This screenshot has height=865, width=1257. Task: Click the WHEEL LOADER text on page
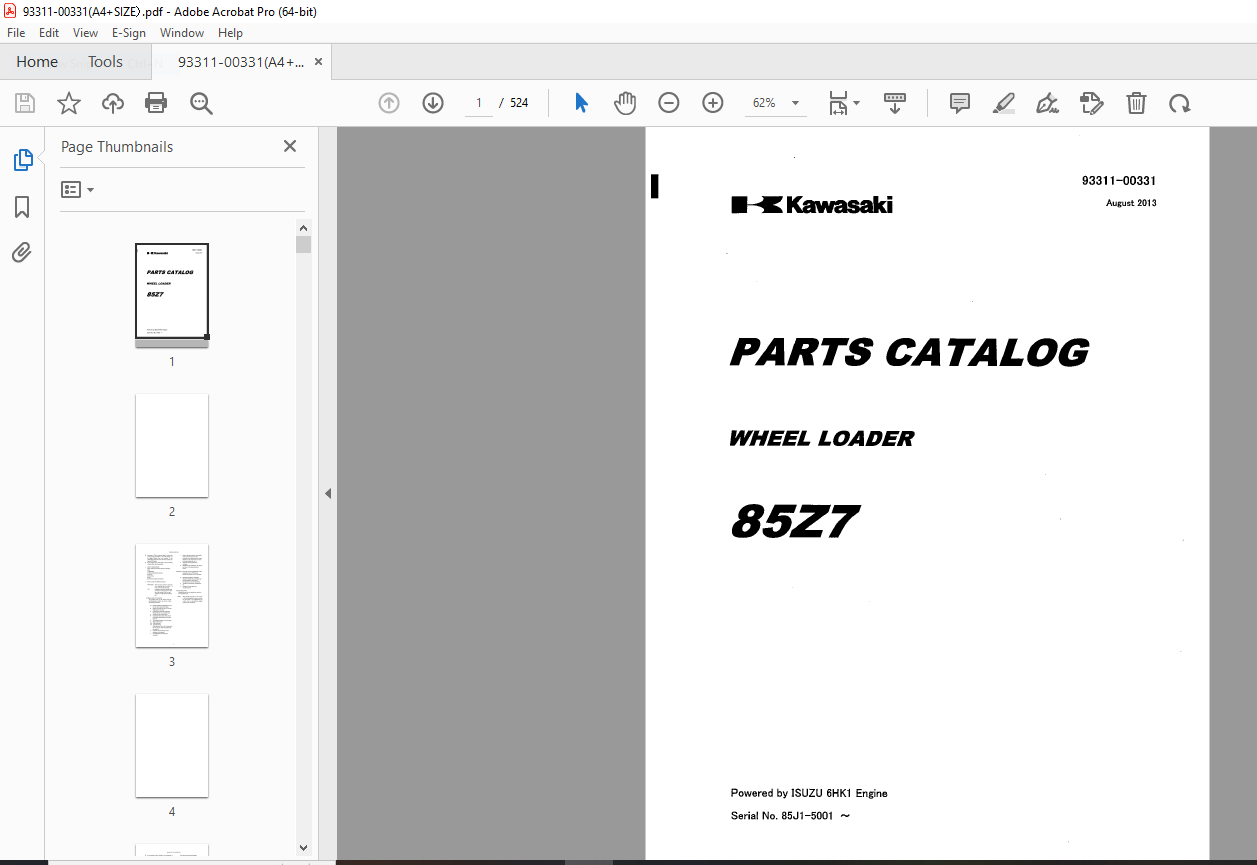[822, 438]
